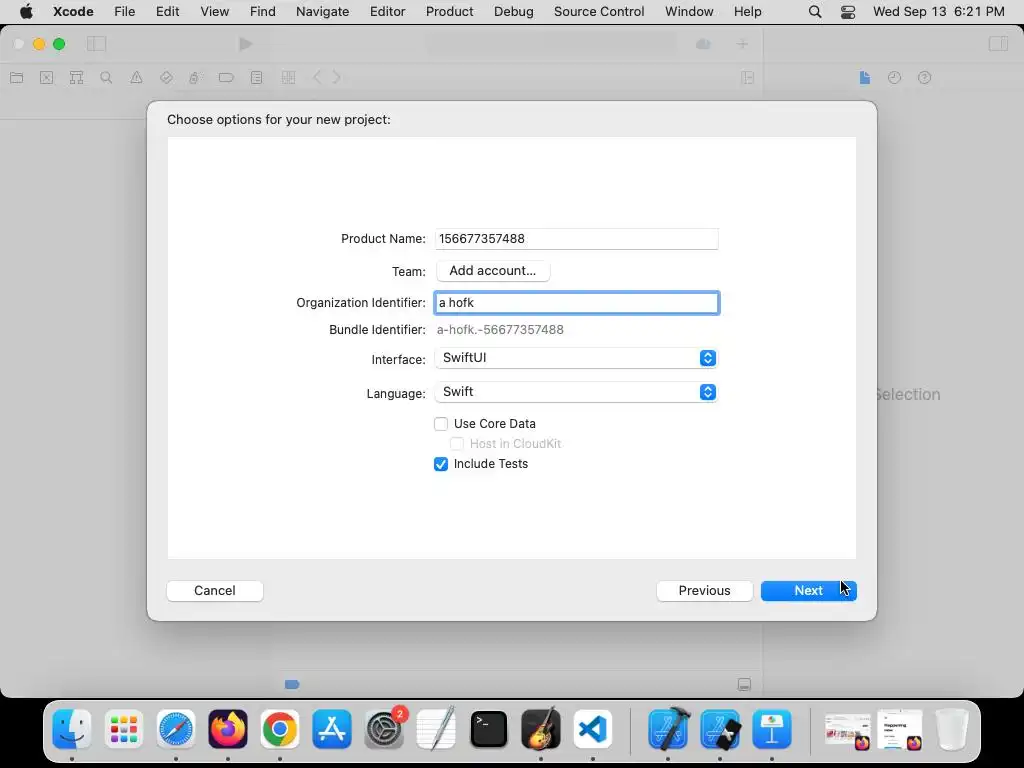Open the Interface SwiftUI dropdown
Image resolution: width=1024 pixels, height=768 pixels.
click(x=577, y=358)
